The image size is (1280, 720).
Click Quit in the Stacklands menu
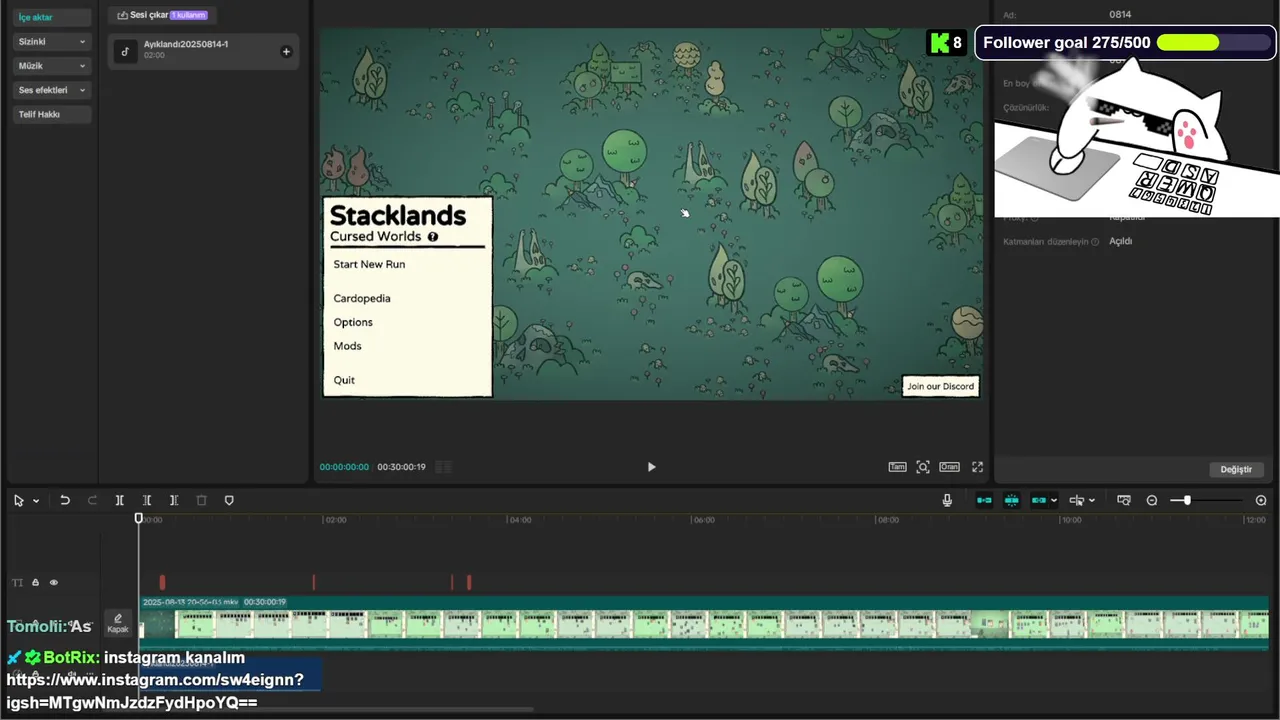[344, 380]
